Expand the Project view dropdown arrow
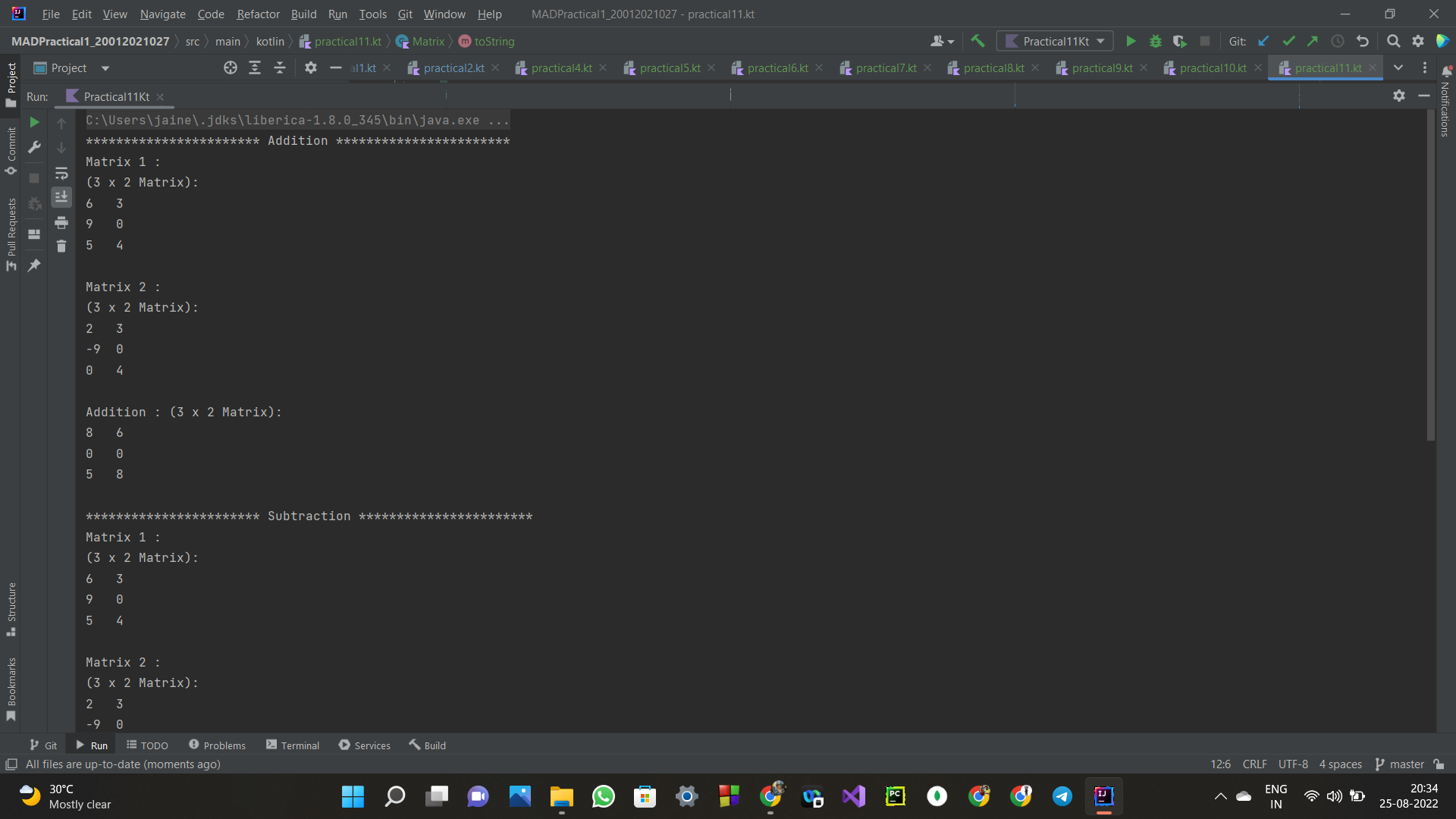1456x819 pixels. pos(105,68)
